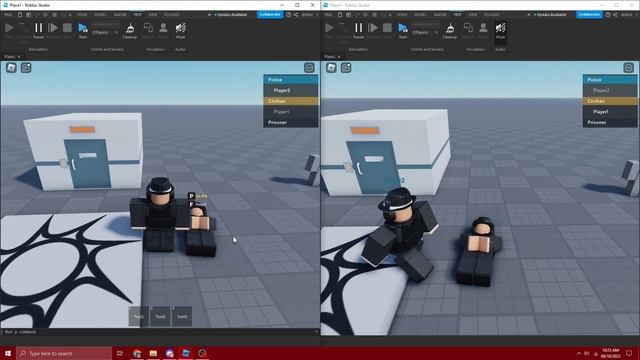640x360 pixels.
Task: Open the username dropdown in right window
Action: click(629, 15)
